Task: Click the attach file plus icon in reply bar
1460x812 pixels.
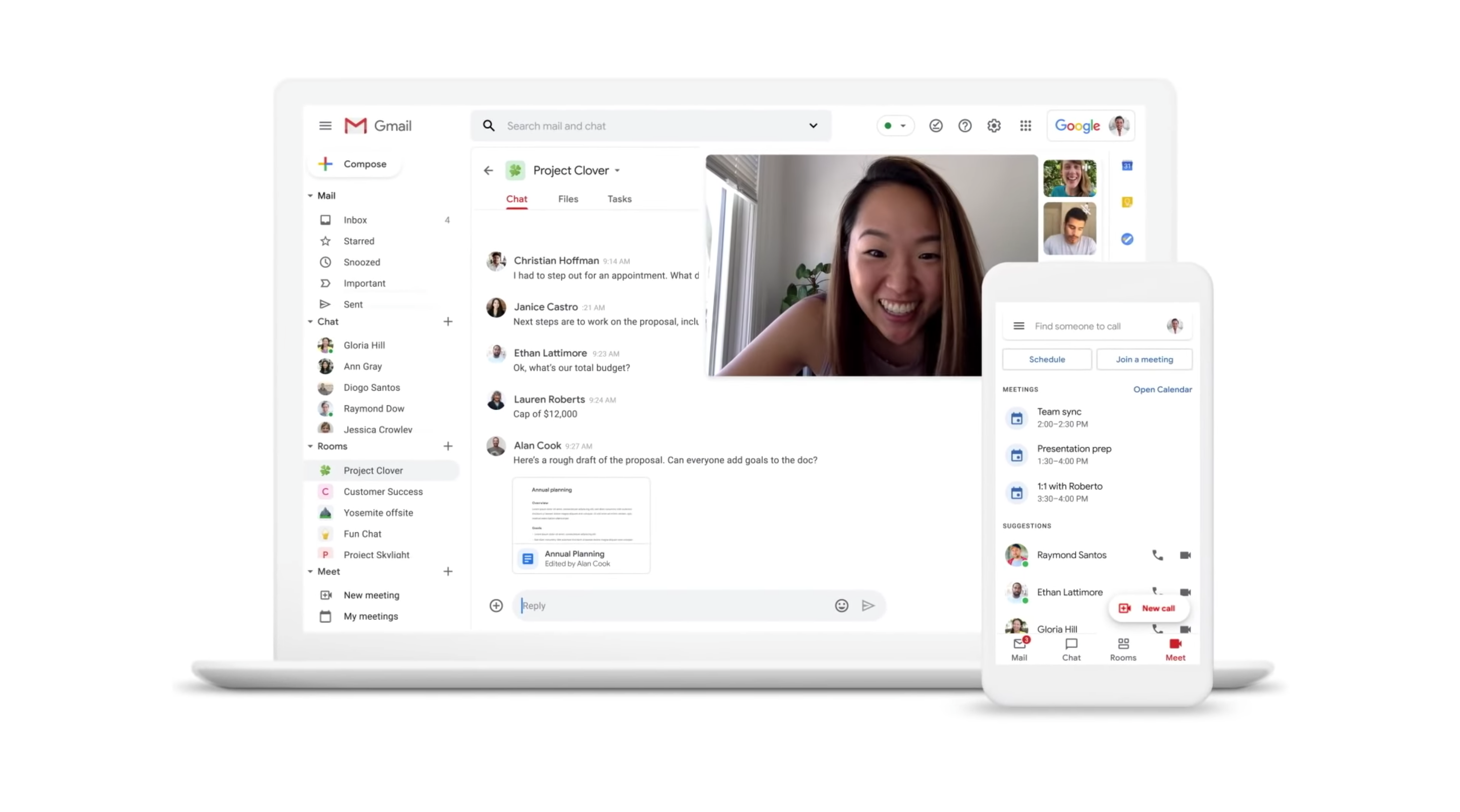Action: point(495,605)
